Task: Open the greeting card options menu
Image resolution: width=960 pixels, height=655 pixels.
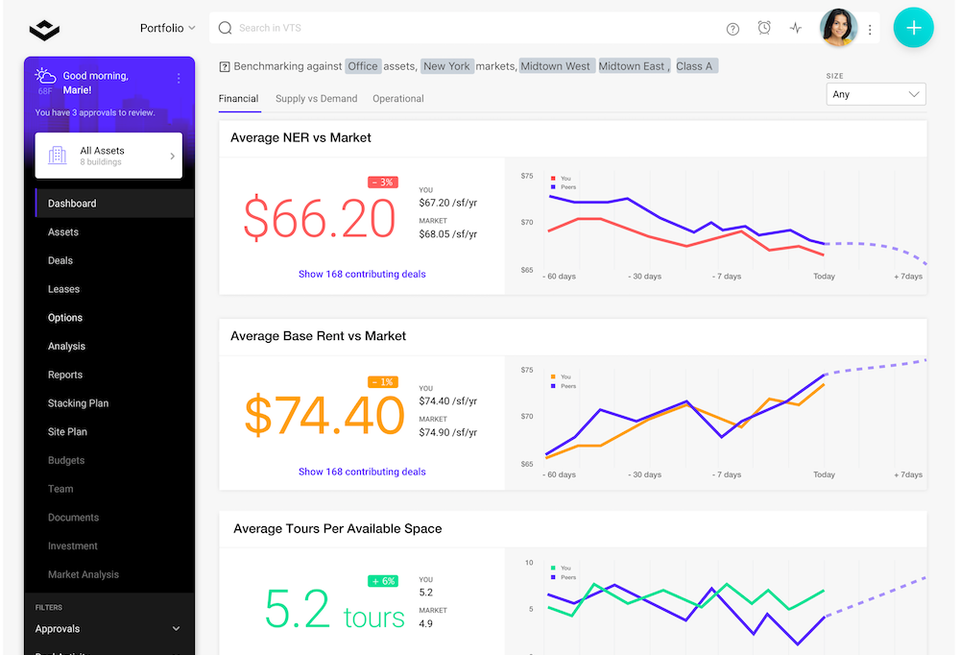Action: [178, 78]
